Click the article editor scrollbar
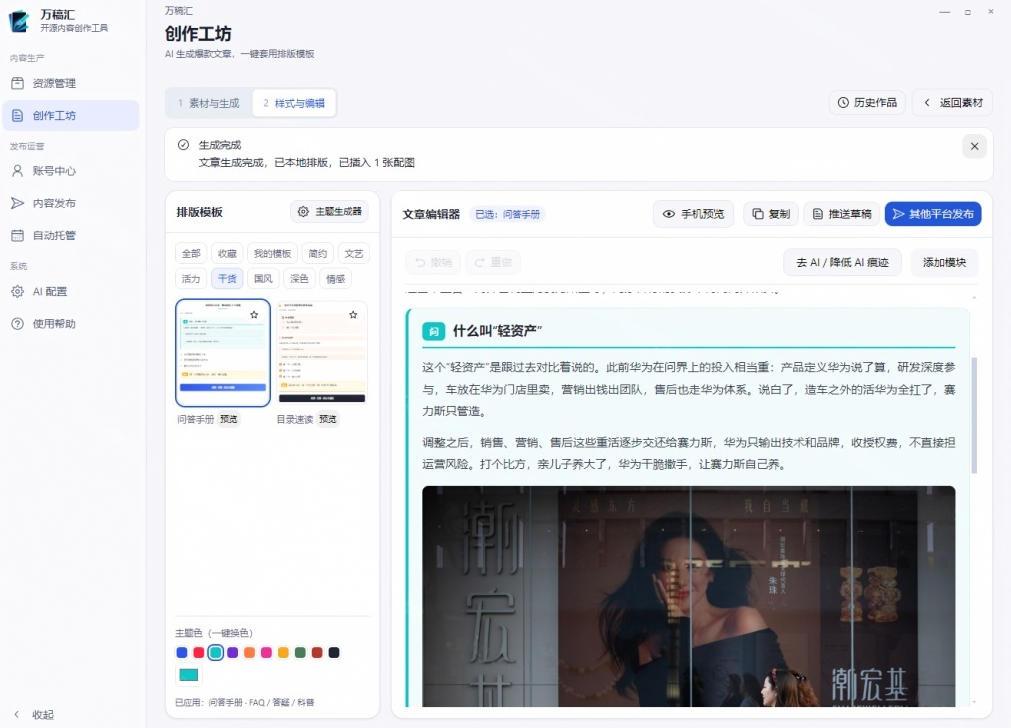 click(x=974, y=415)
